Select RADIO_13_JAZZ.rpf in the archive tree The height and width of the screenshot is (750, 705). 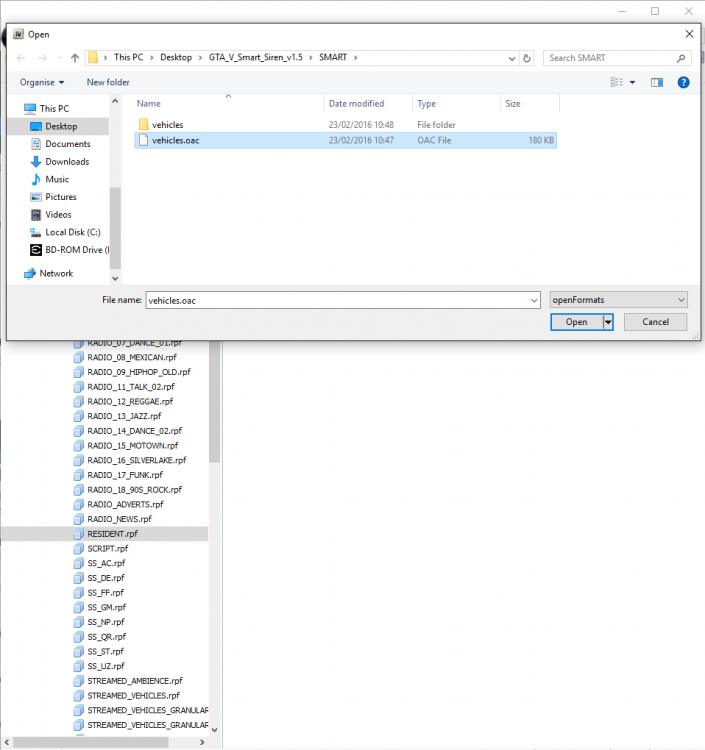coord(124,416)
